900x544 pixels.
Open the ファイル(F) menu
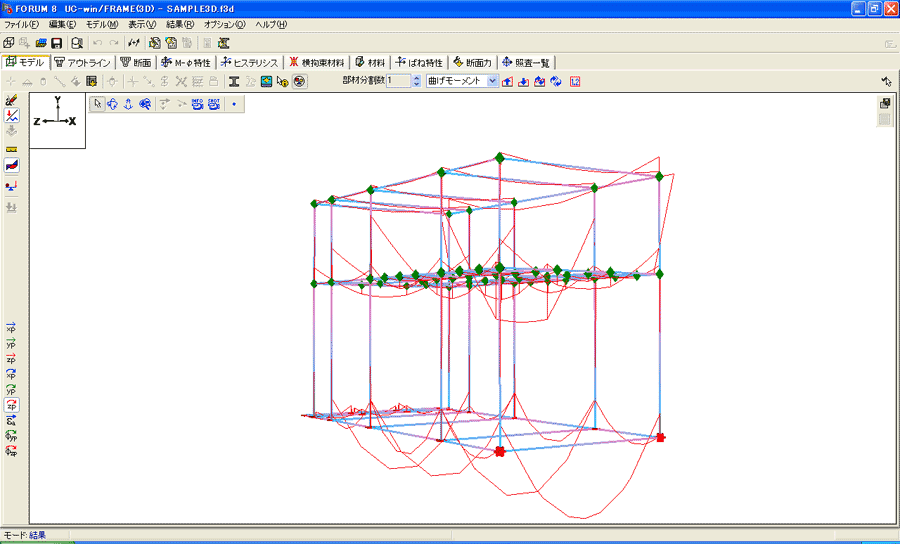[x=21, y=25]
